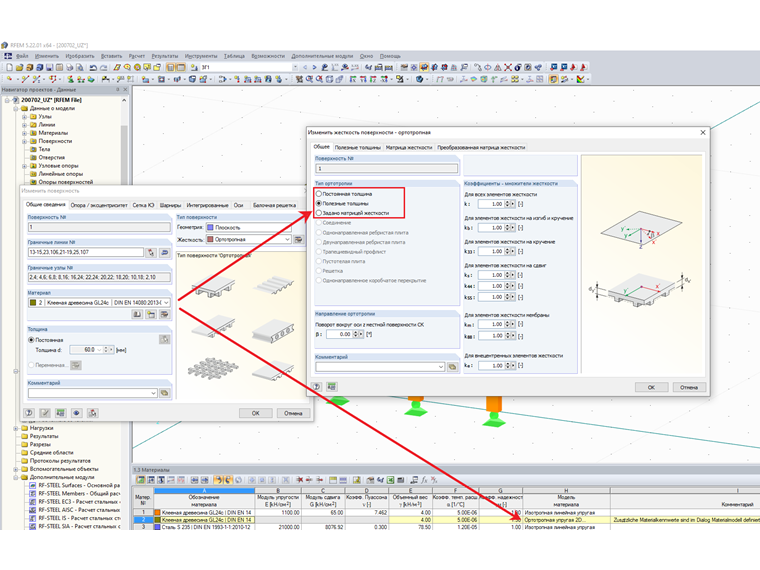Click units icon in orthotropic stiffness dialog
This screenshot has height=570, width=760.
(x=332, y=387)
